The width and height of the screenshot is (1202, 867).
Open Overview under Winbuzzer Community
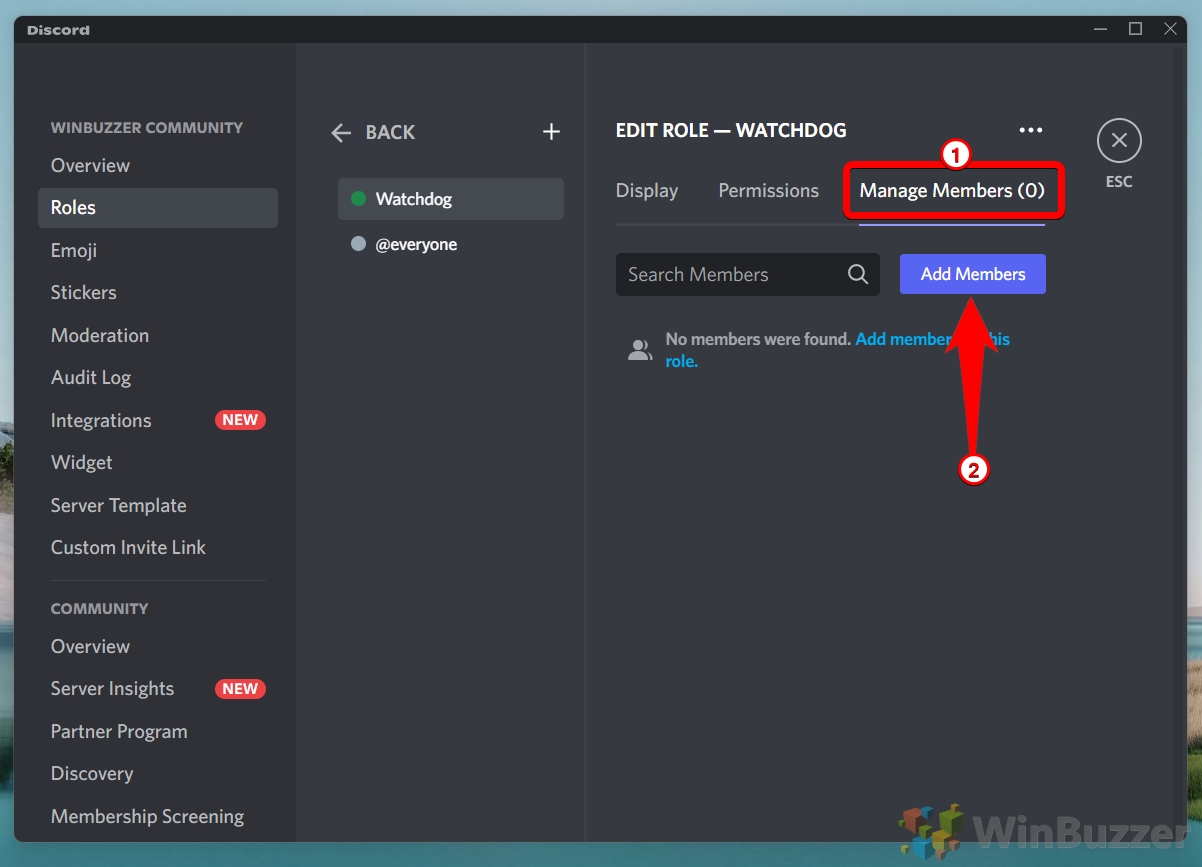click(x=158, y=165)
